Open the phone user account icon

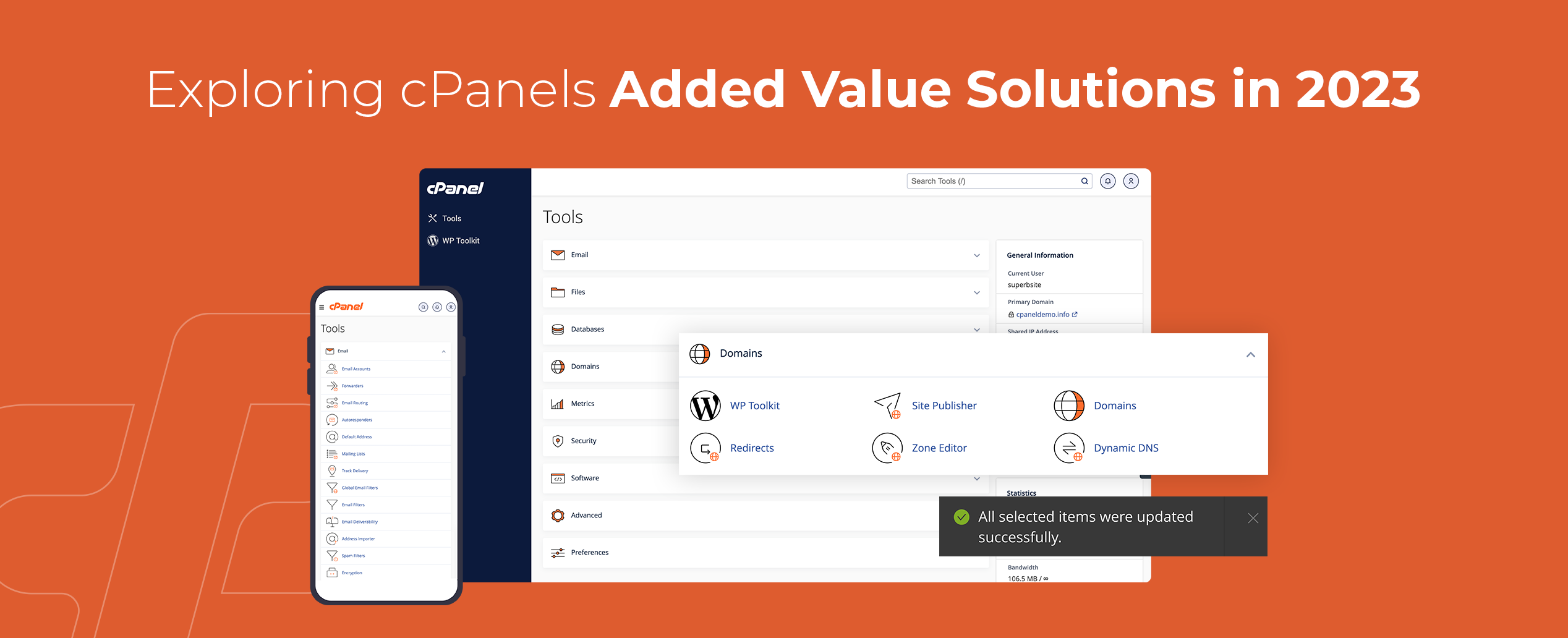pos(451,307)
